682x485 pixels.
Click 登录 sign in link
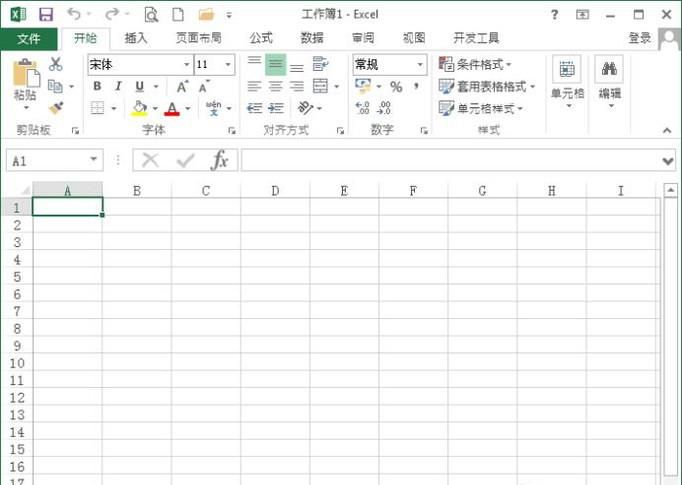tap(640, 38)
